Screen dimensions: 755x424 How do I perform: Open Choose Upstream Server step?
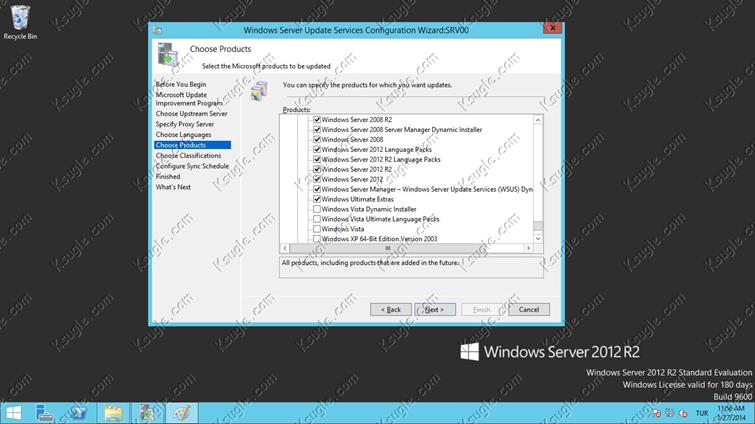click(x=191, y=114)
